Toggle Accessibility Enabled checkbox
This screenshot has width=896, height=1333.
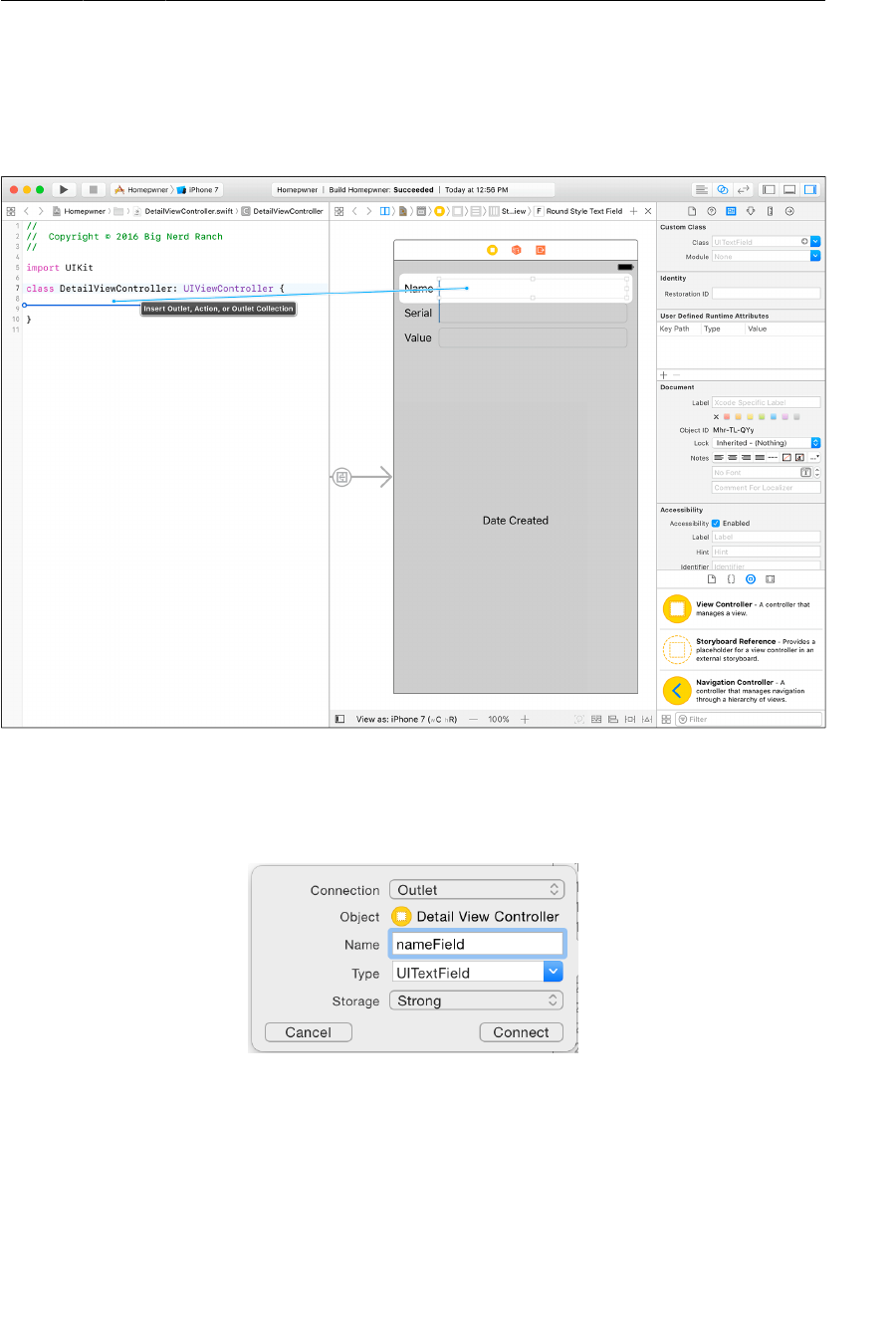coord(716,524)
